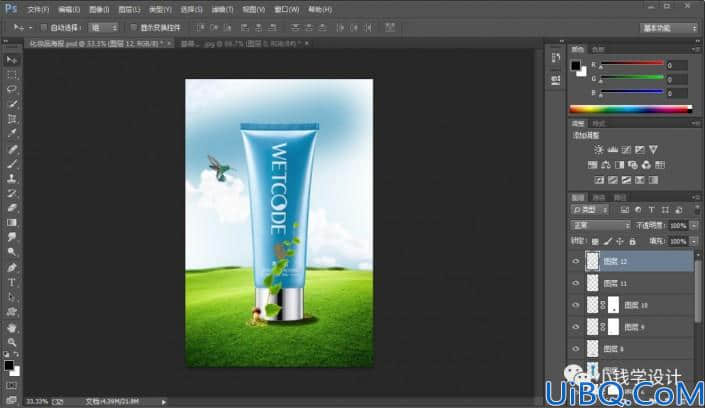Click the Auto-Align Layers icon in options bar

point(390,27)
